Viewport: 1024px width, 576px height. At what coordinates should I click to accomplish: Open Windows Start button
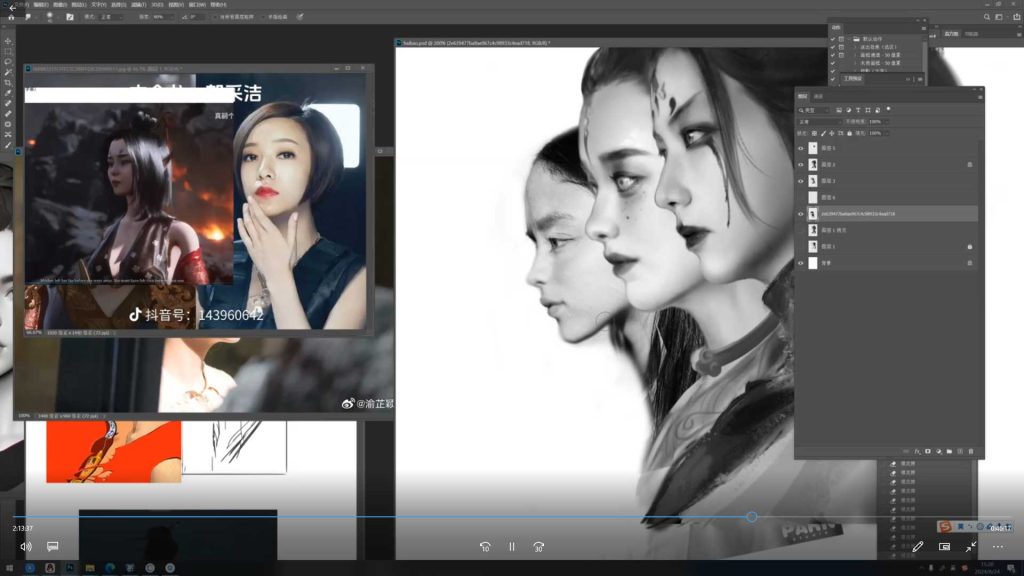[x=9, y=568]
